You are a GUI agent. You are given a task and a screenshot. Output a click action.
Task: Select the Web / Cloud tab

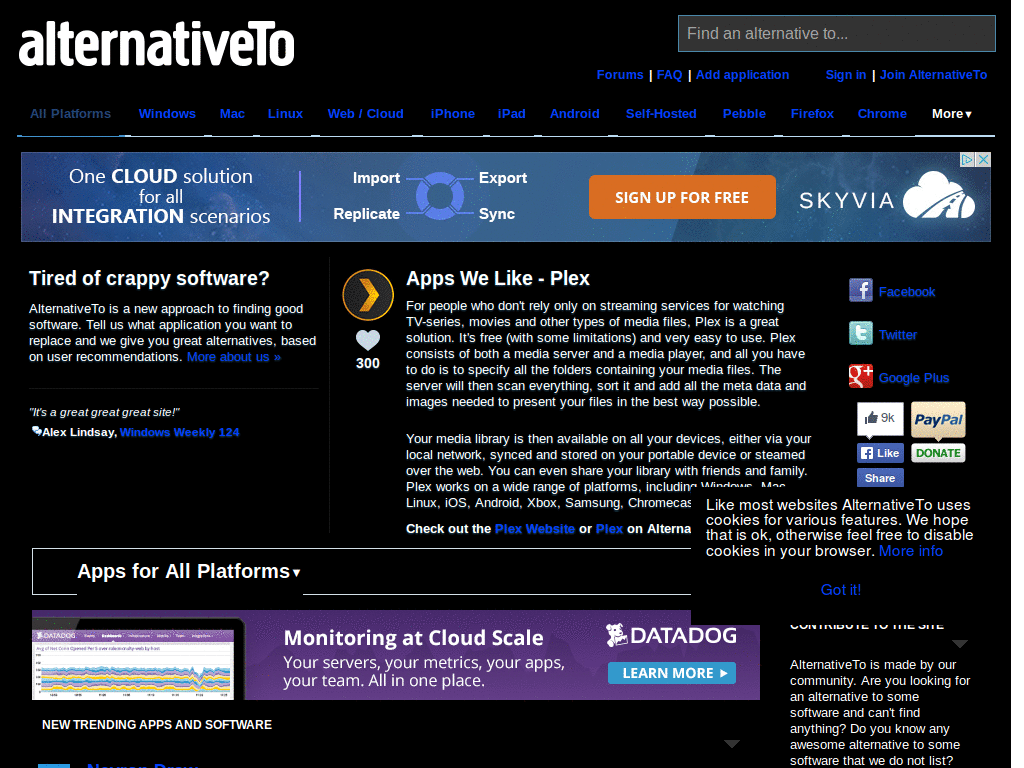click(366, 114)
